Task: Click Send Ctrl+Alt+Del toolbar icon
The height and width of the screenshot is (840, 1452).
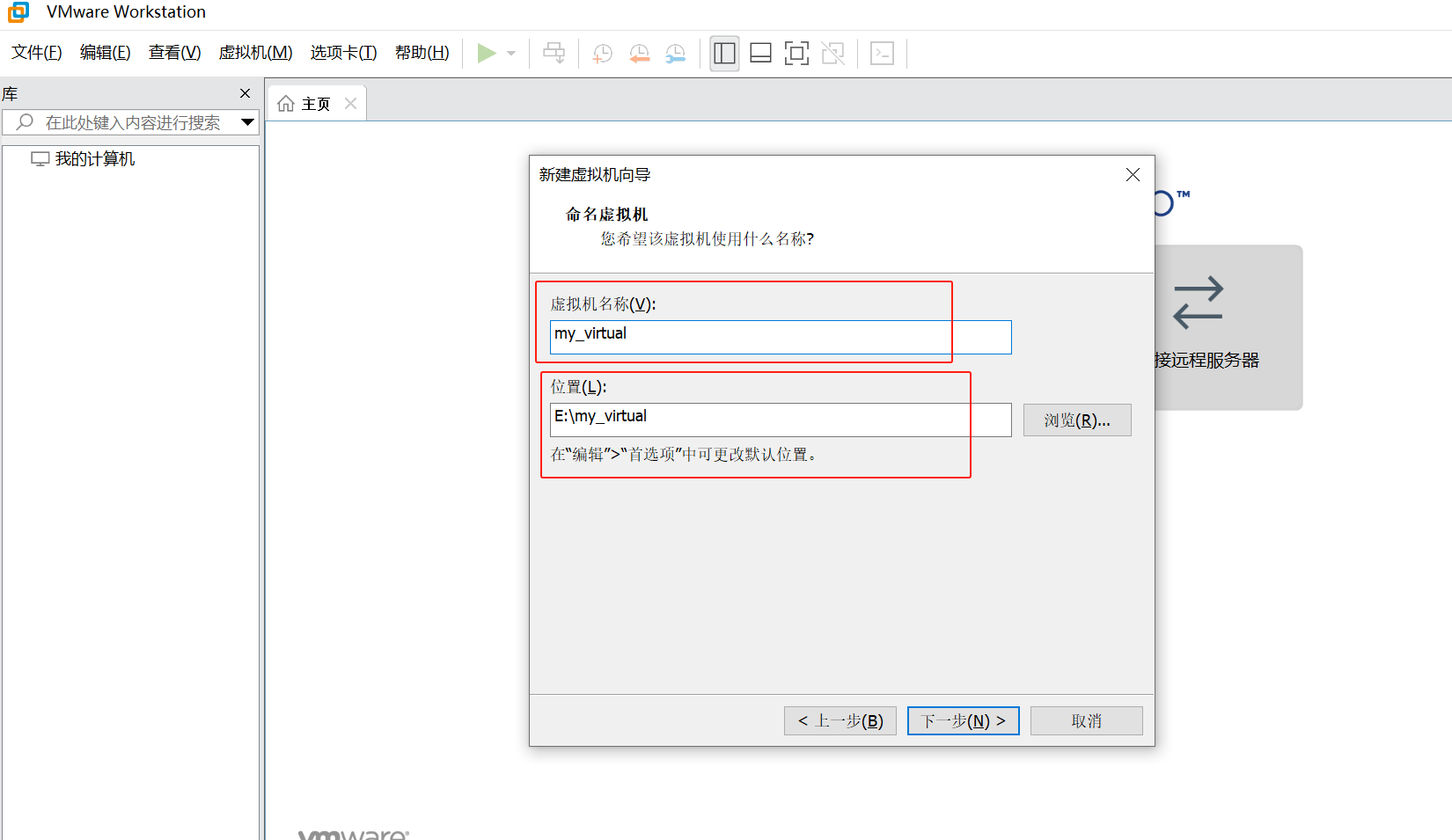Action: click(x=554, y=54)
